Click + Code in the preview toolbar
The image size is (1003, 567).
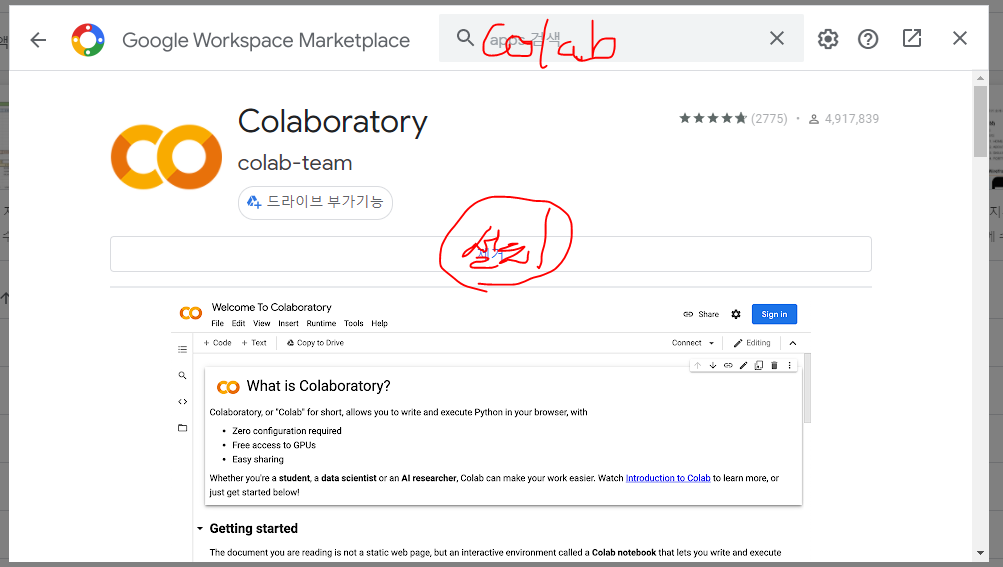tap(217, 343)
